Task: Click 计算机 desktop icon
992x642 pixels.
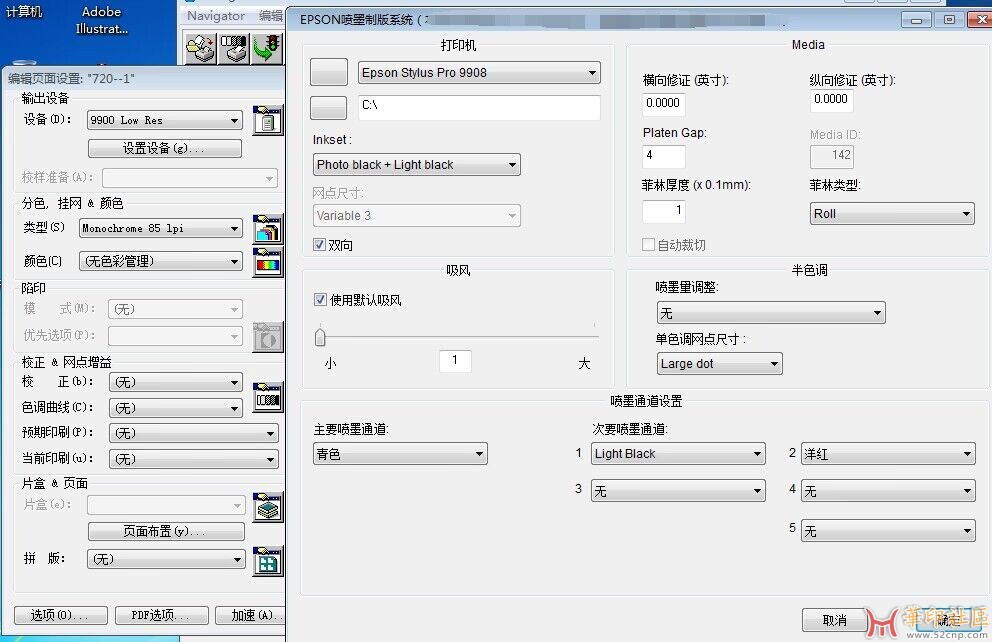Action: 23,12
